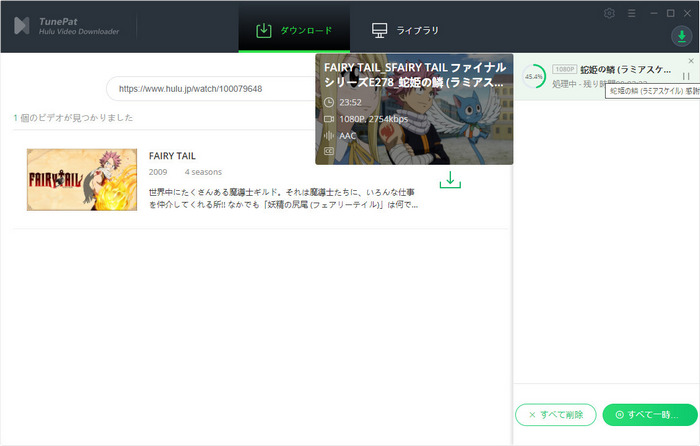Click the 処理中 status text

tap(564, 84)
